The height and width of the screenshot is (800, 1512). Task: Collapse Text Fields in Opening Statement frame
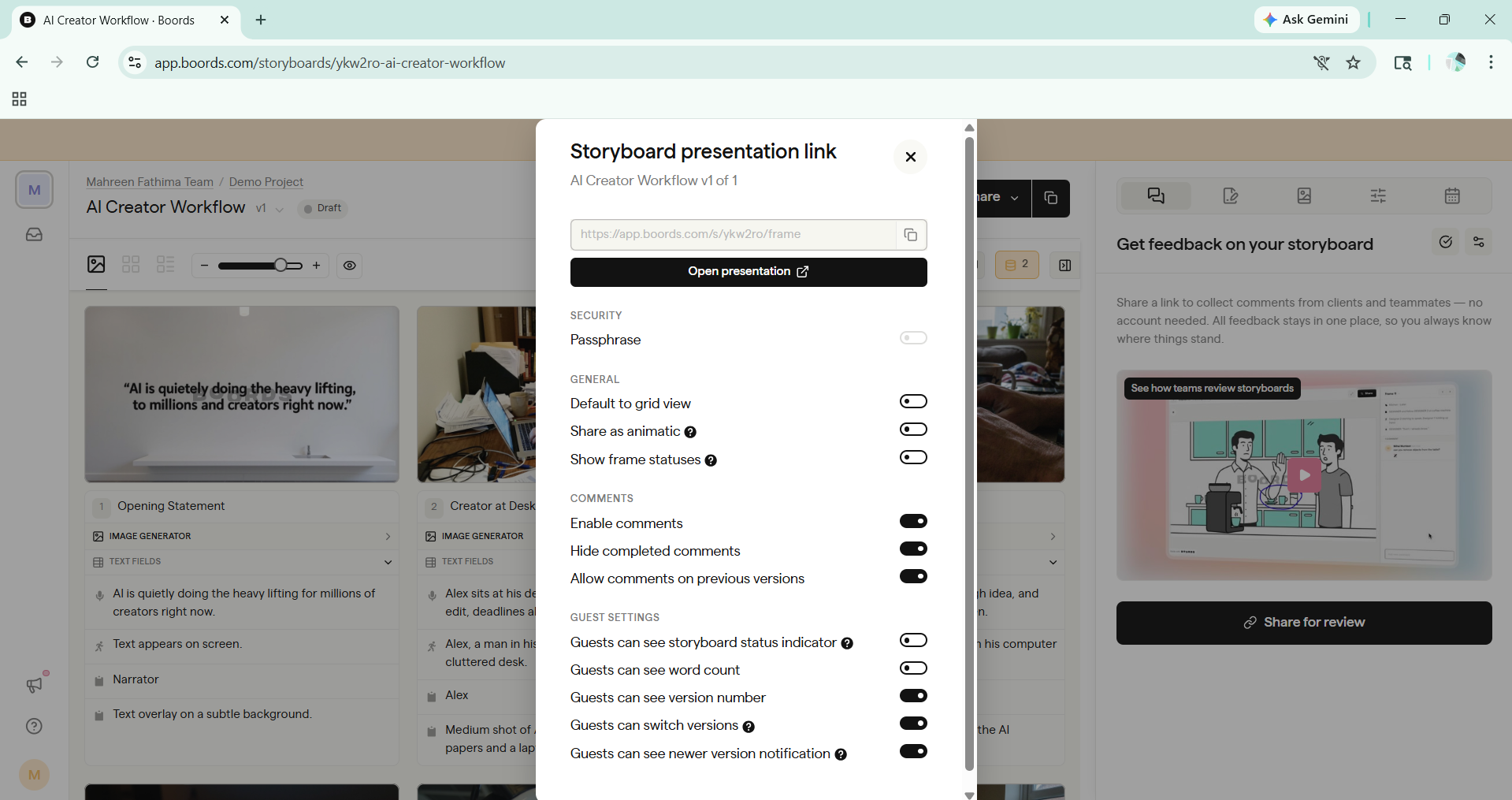point(242,562)
